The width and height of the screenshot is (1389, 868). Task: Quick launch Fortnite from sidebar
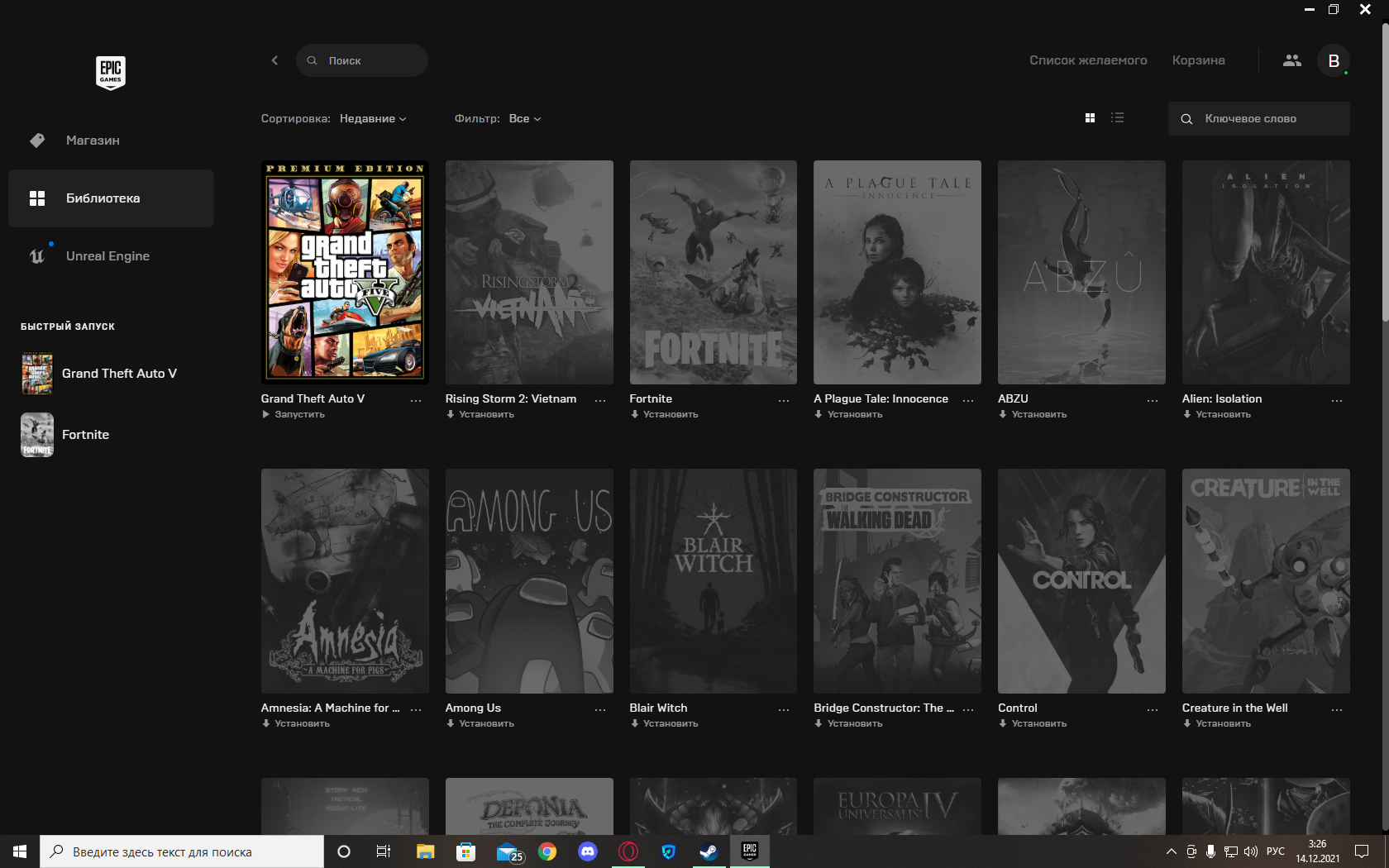(x=111, y=435)
